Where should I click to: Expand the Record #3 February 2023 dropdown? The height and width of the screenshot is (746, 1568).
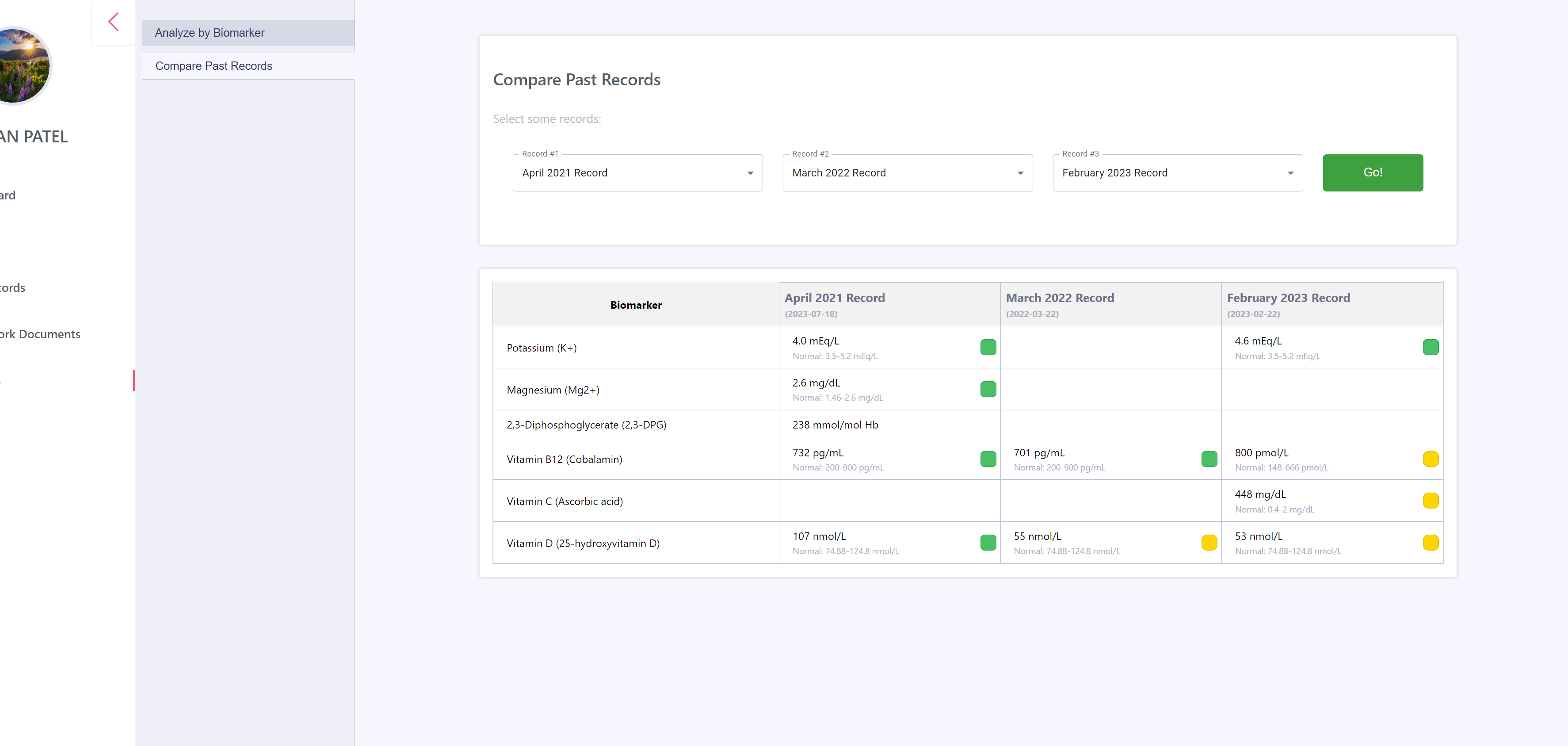coord(1177,173)
